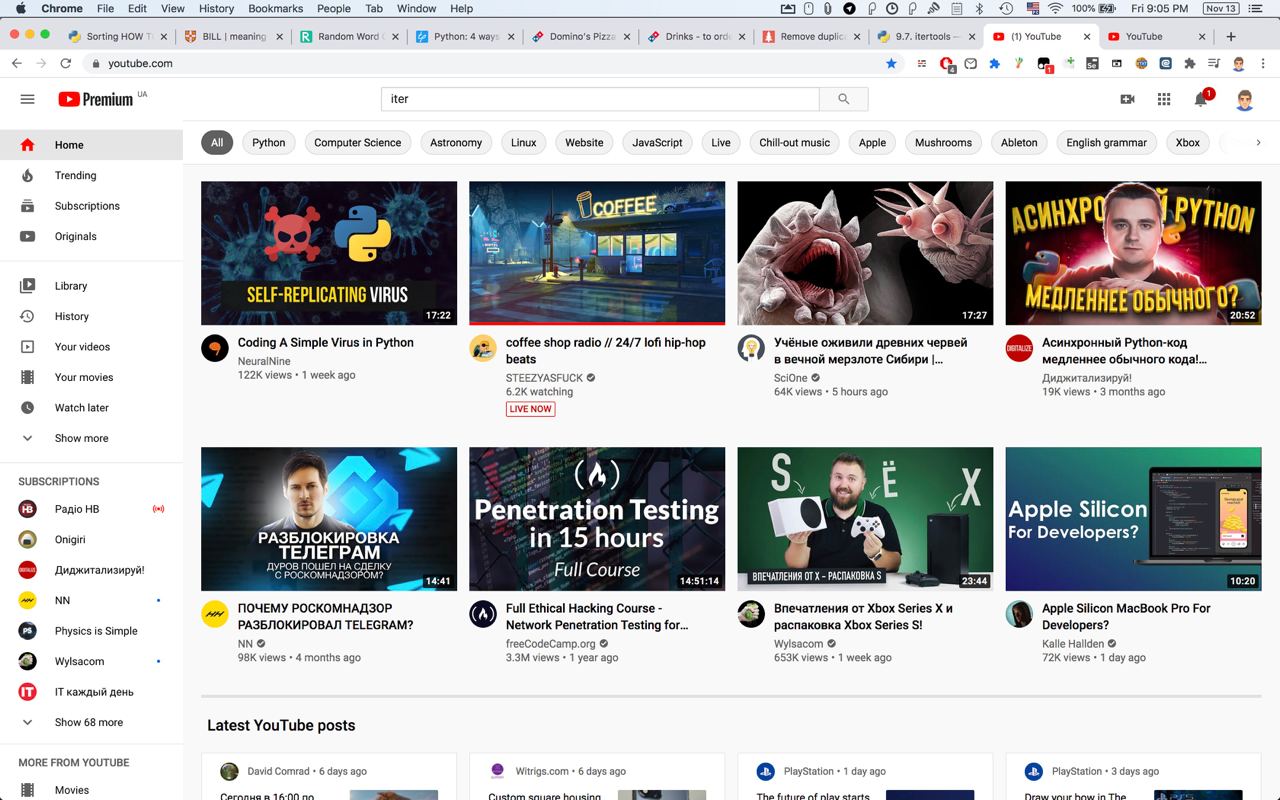Open the Chrome extensions puzzle icon
The width and height of the screenshot is (1280, 800).
[x=1189, y=63]
